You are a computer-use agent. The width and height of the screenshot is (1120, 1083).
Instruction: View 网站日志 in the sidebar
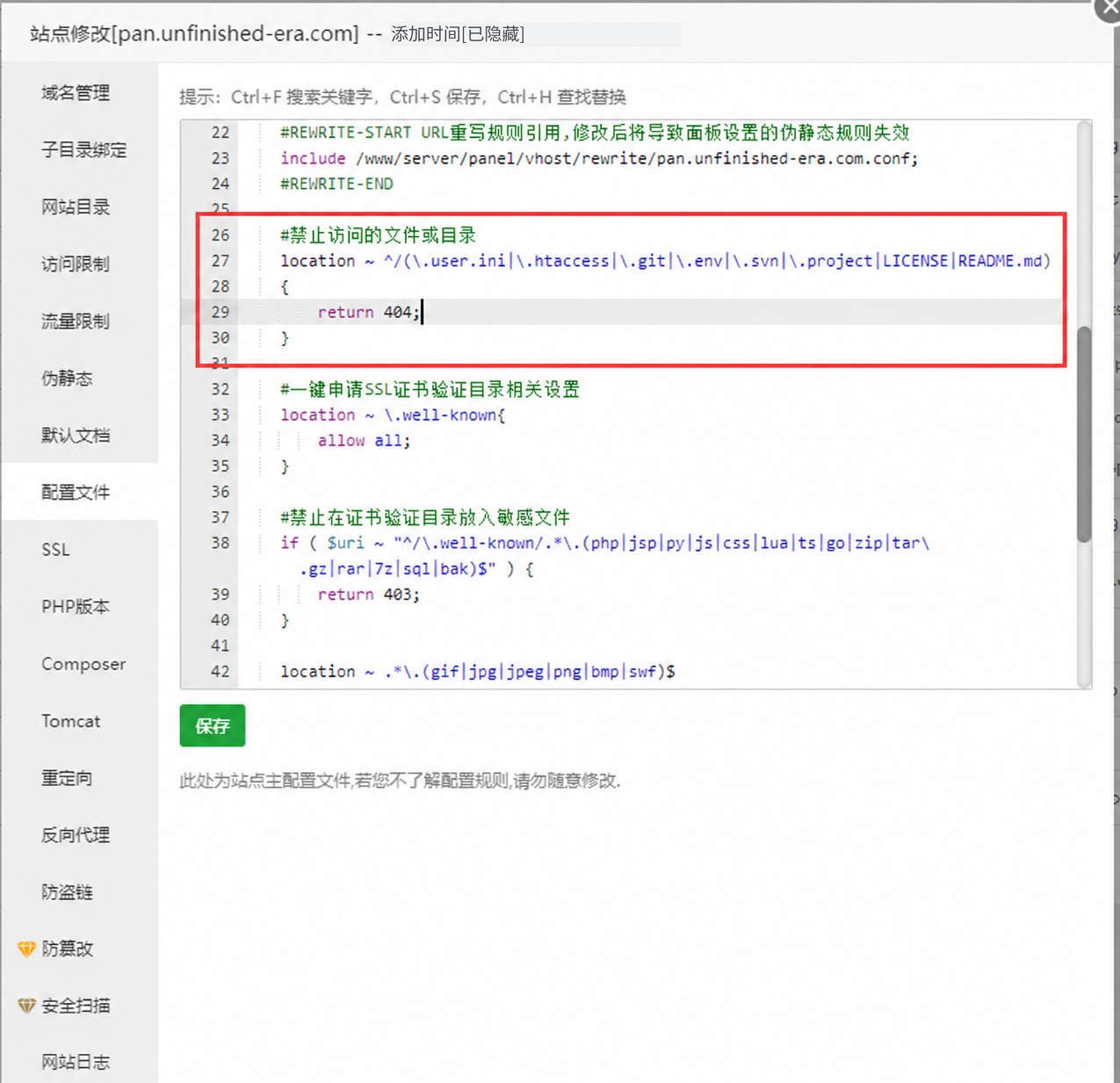(x=76, y=1062)
